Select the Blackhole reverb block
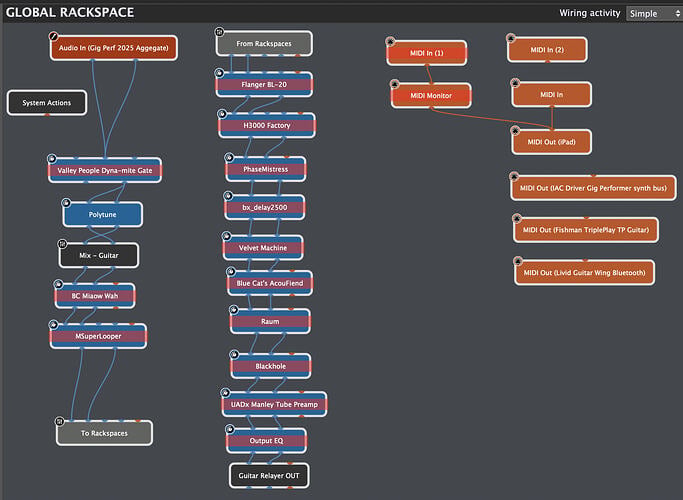The width and height of the screenshot is (683, 500). point(270,366)
